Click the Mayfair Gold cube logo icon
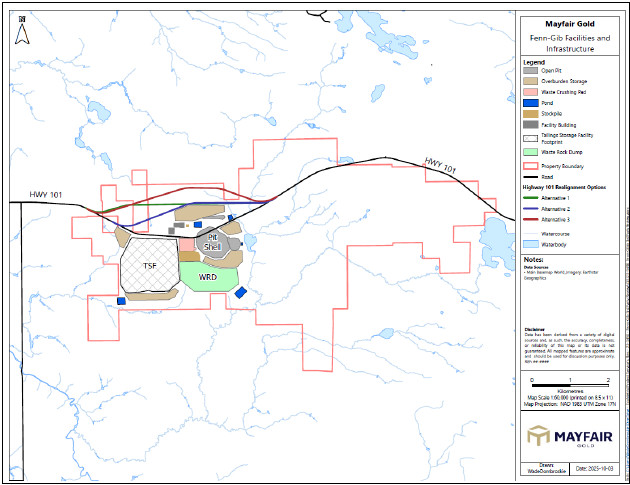 [x=538, y=435]
